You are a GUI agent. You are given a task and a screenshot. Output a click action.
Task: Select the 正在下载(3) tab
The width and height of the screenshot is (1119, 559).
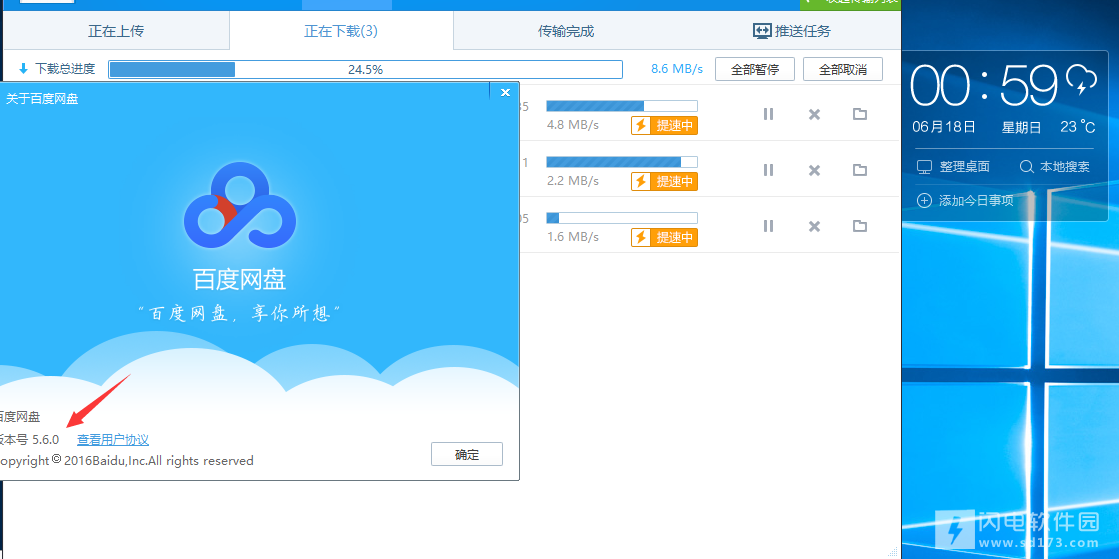[x=341, y=31]
